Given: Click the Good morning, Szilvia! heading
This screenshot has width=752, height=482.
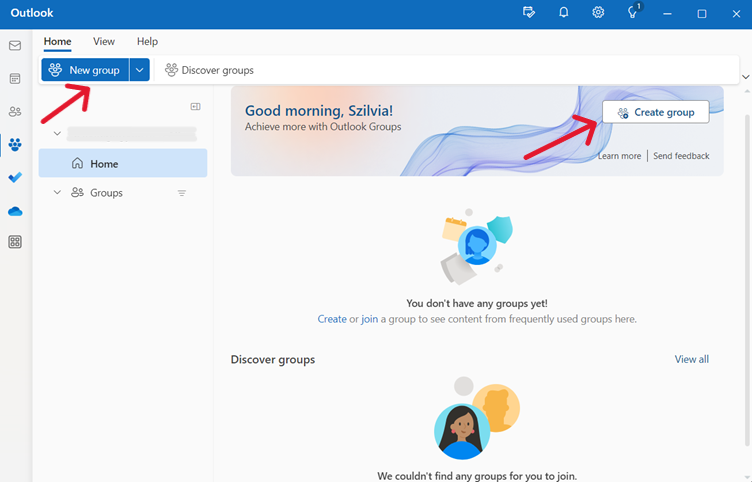Looking at the screenshot, I should point(319,111).
